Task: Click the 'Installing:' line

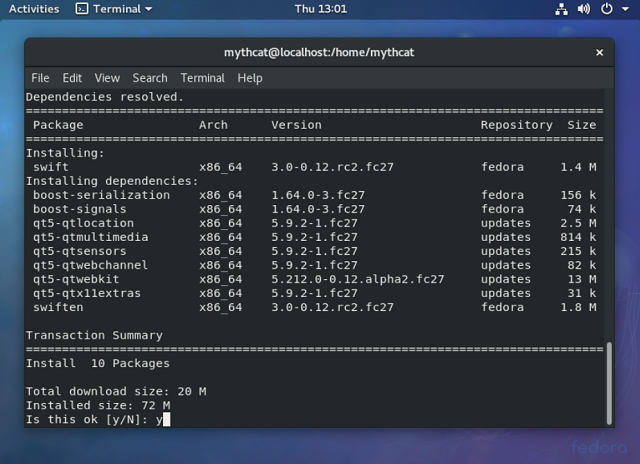Action: coord(65,153)
